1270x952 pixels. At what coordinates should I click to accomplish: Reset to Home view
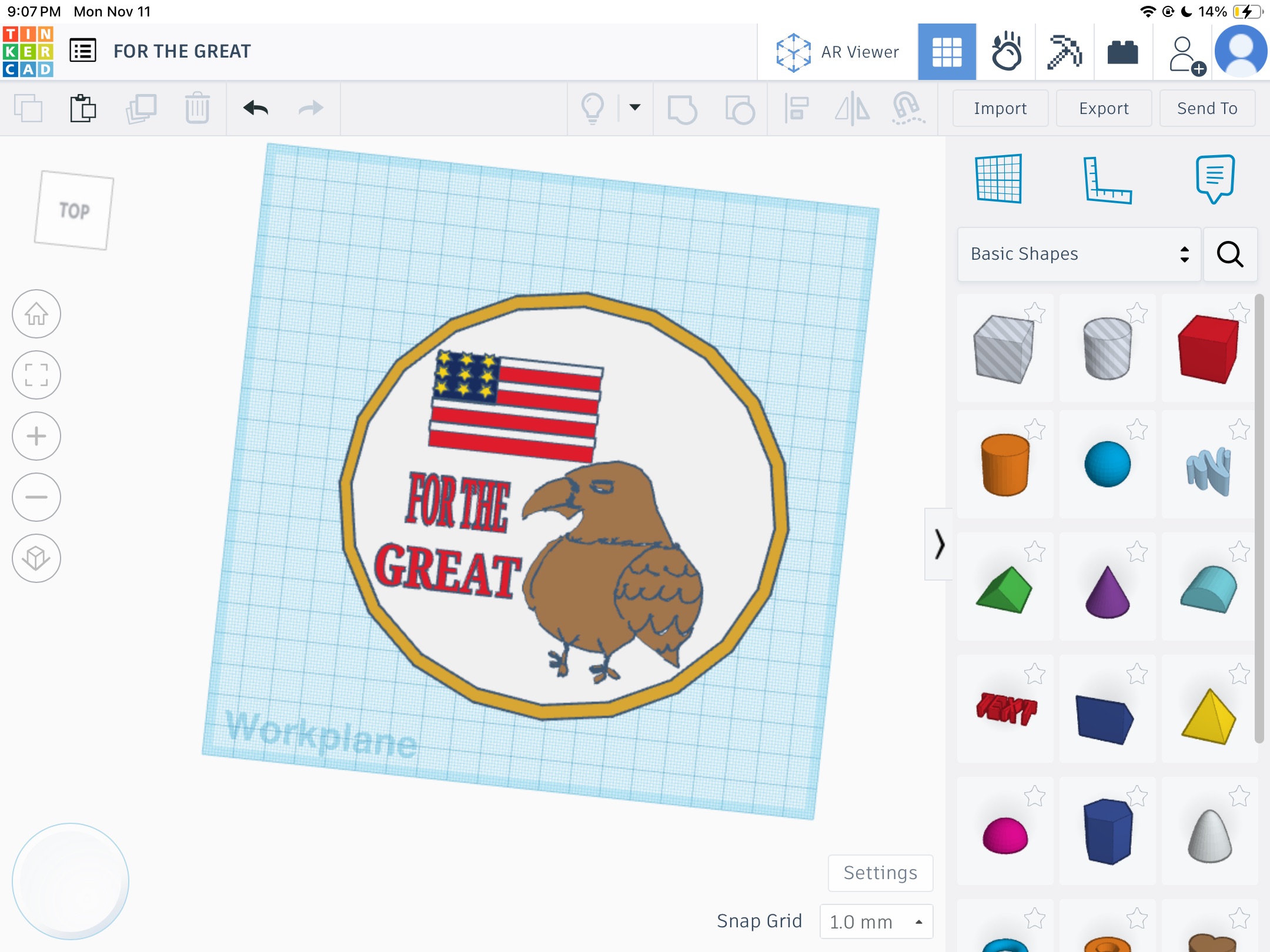[36, 314]
